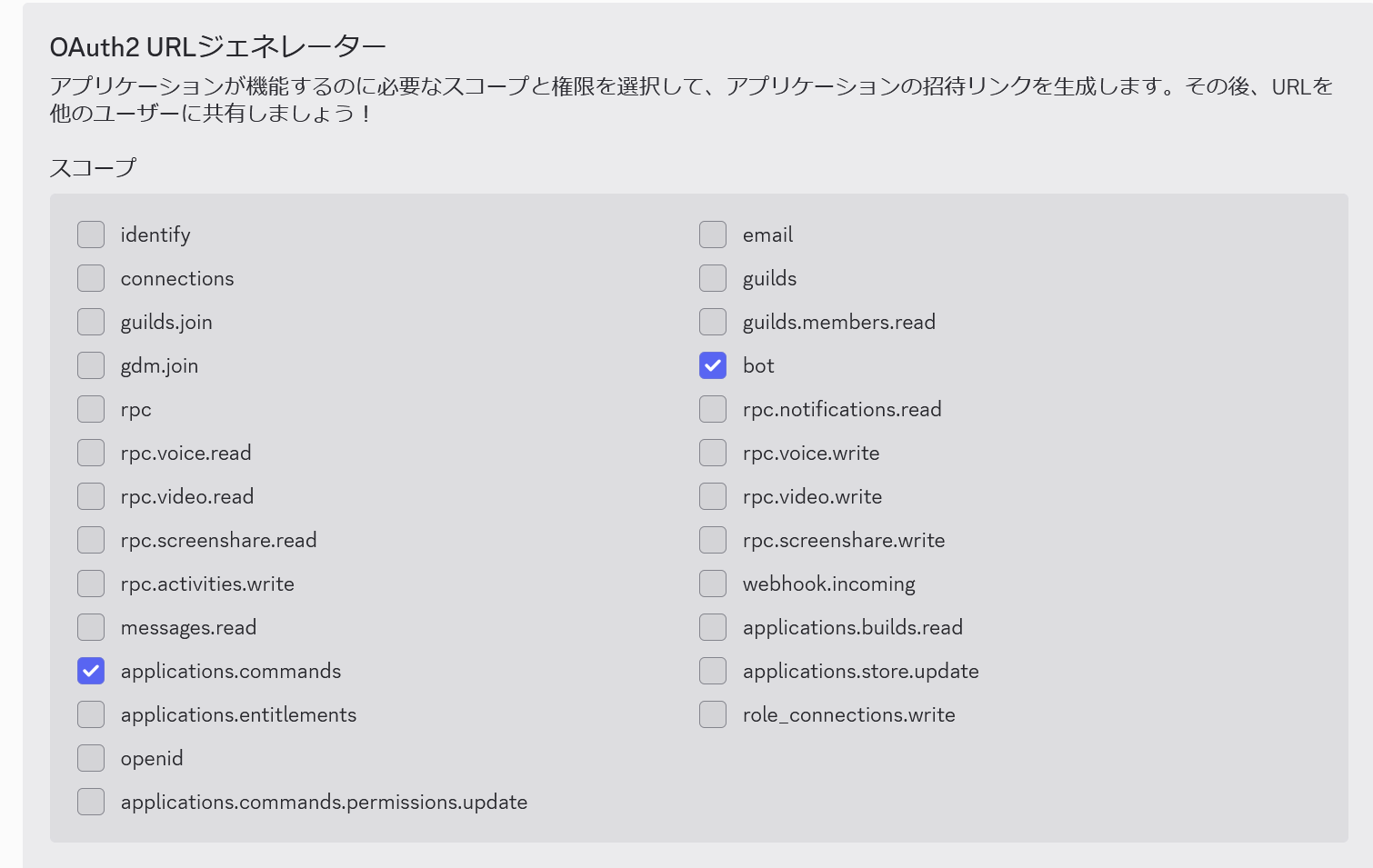Screen dimensions: 1373x868
Task: Enable the openid scope
Action: [91, 758]
